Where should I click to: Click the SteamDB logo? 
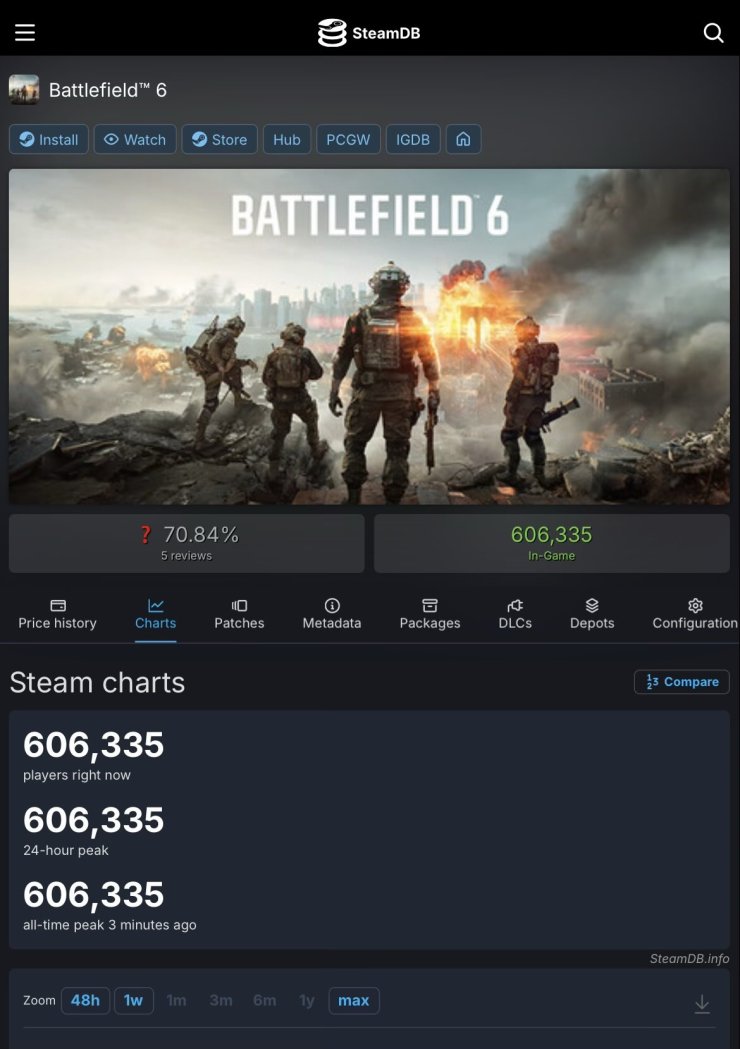point(370,32)
